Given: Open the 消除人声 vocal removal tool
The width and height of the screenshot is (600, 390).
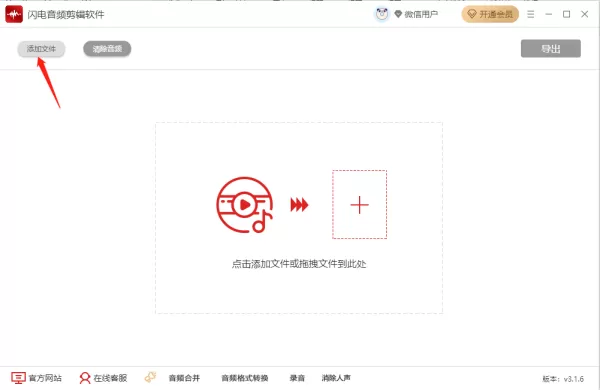Looking at the screenshot, I should 336,378.
